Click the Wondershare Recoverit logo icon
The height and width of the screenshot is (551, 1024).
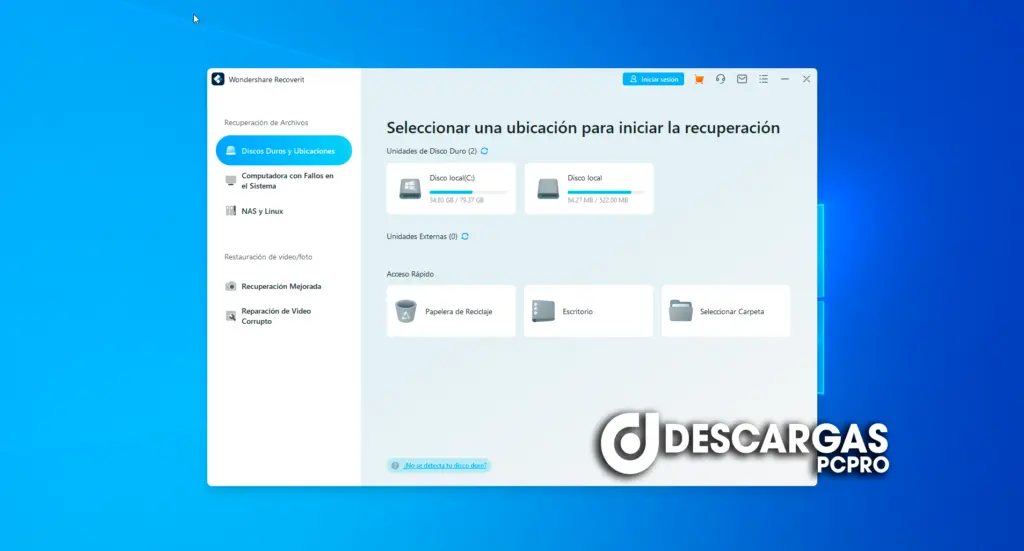pos(218,79)
